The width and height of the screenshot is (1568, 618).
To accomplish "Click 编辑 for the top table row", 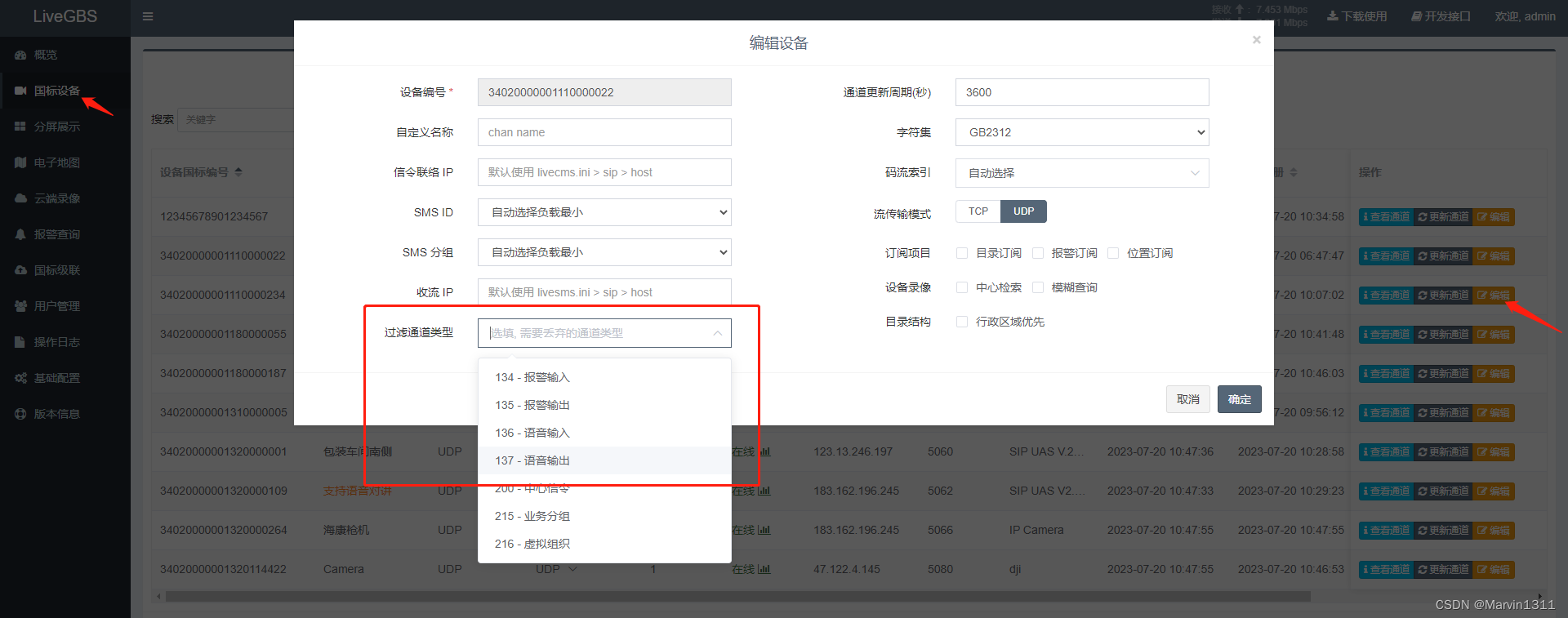I will coord(1494,216).
